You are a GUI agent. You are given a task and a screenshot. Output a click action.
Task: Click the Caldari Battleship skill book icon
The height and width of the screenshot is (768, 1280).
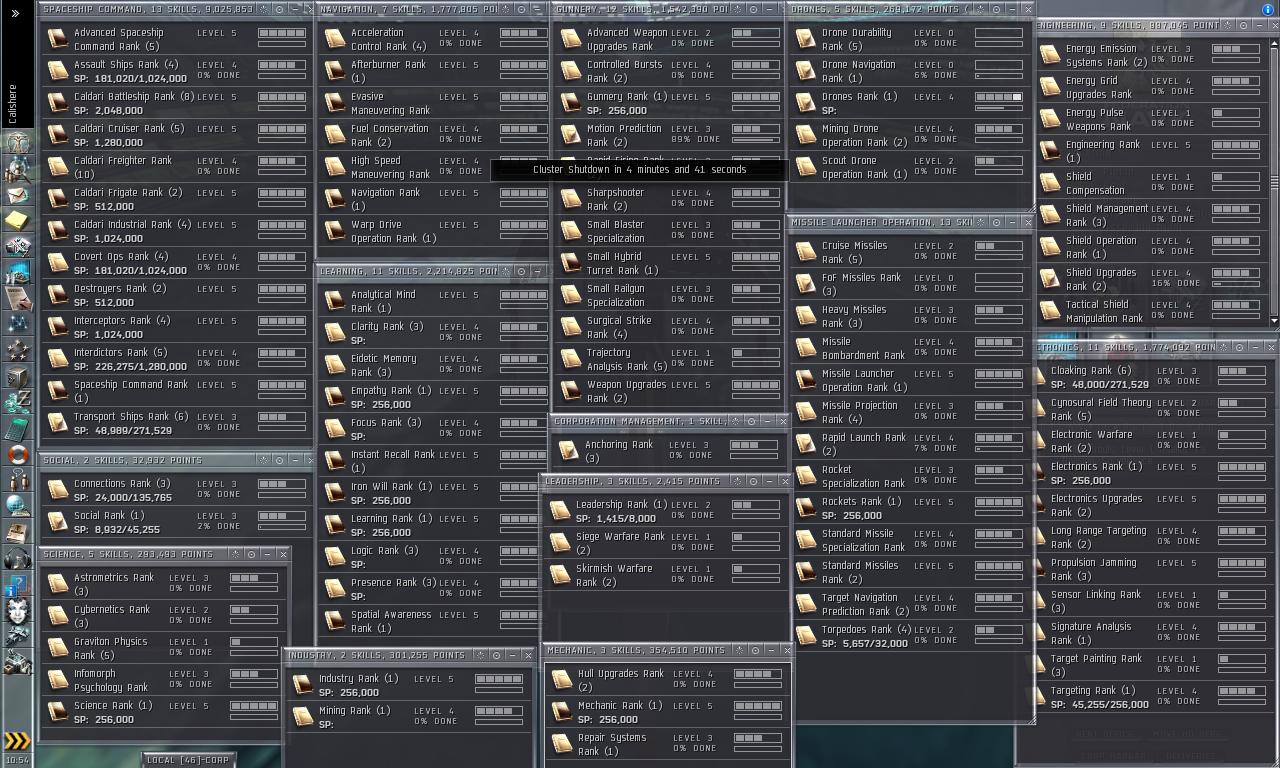pos(58,103)
